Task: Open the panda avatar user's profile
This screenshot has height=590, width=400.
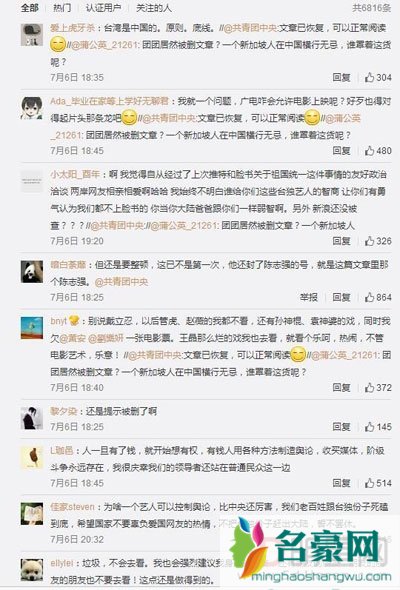Action: click(x=32, y=271)
